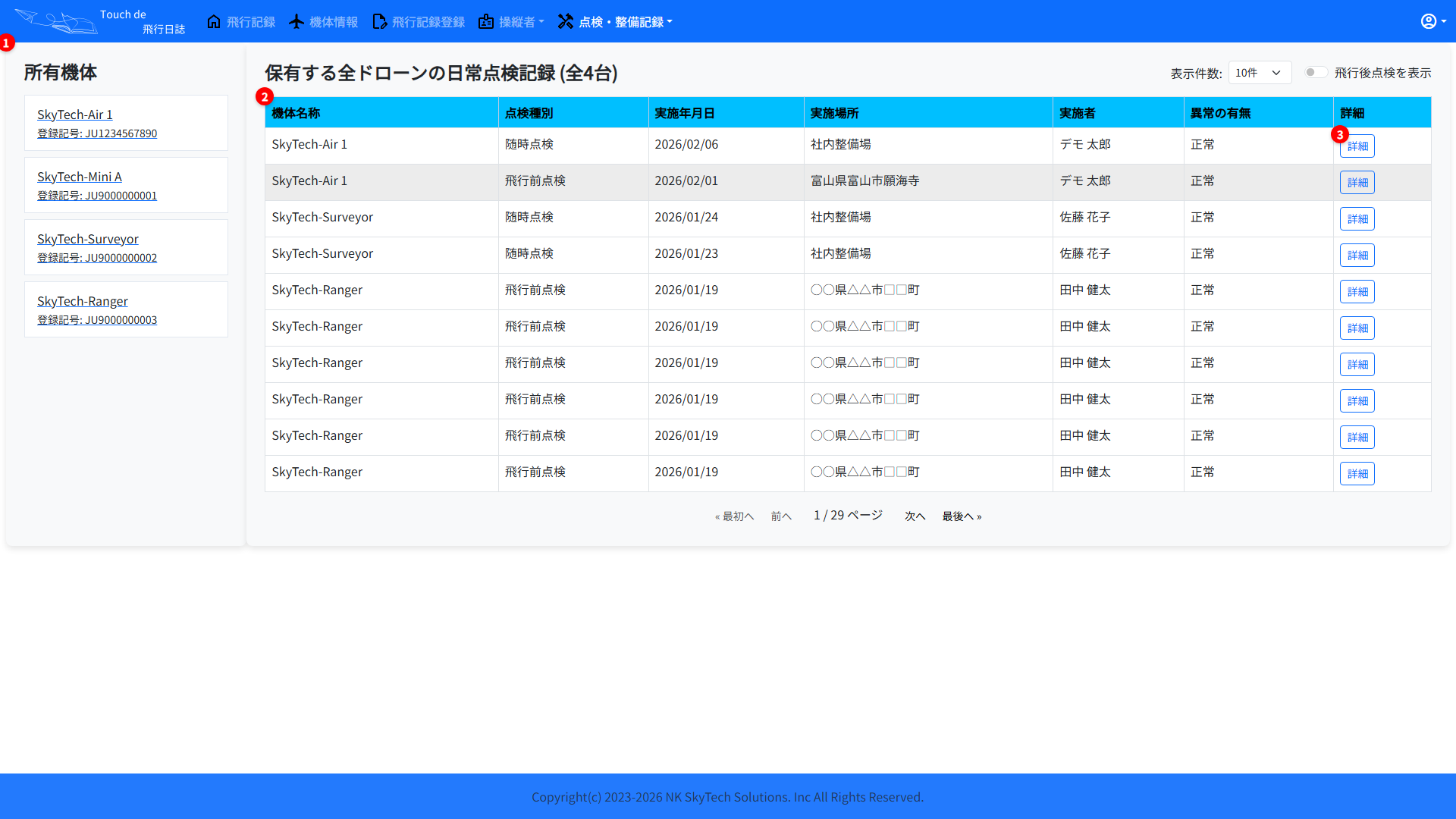The image size is (1456, 819).
Task: Open the SkyTech-Mini A link
Action: (x=80, y=177)
